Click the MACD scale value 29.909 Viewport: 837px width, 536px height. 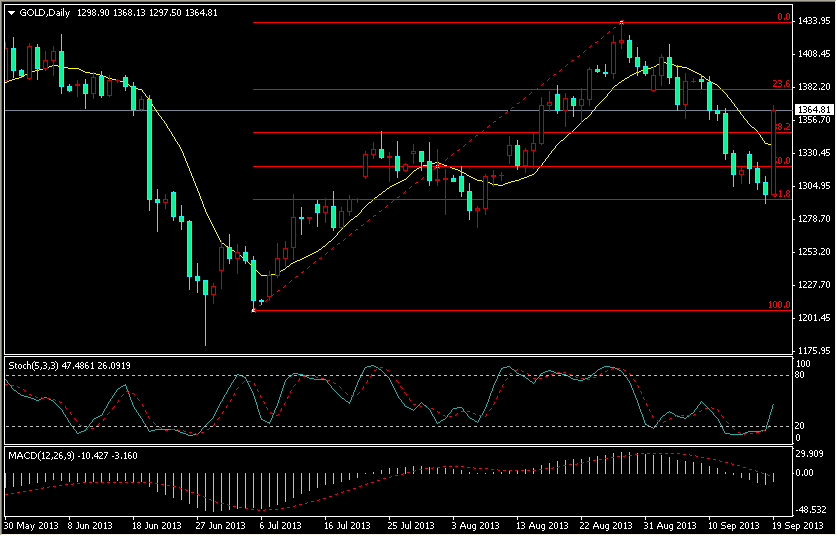(x=812, y=454)
